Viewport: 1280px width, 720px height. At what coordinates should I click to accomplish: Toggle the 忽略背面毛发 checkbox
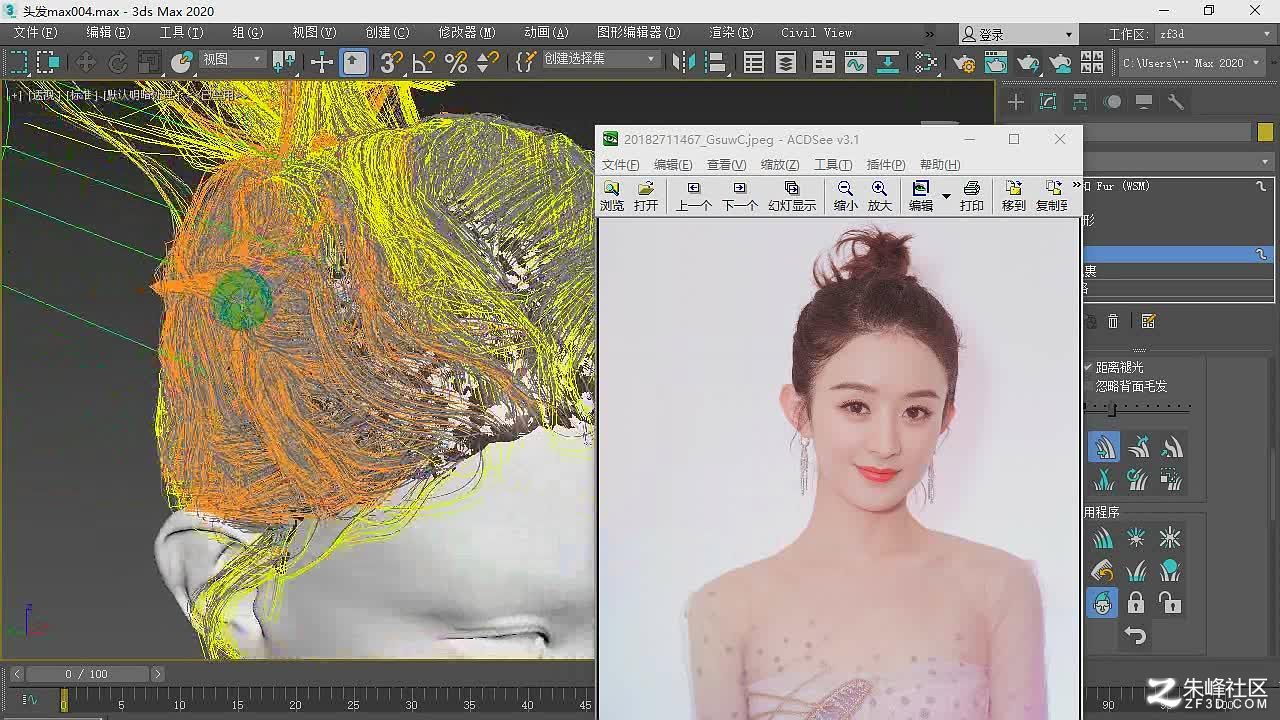click(1089, 386)
